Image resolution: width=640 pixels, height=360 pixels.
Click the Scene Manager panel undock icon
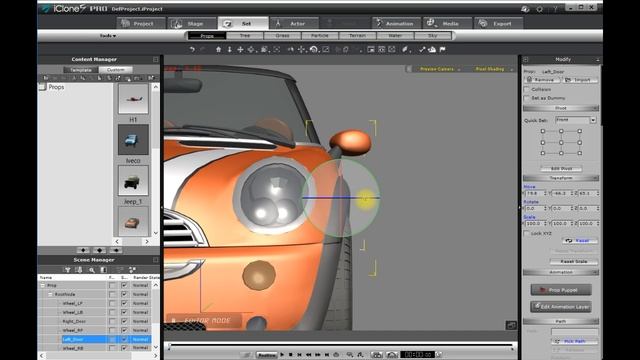click(x=156, y=260)
